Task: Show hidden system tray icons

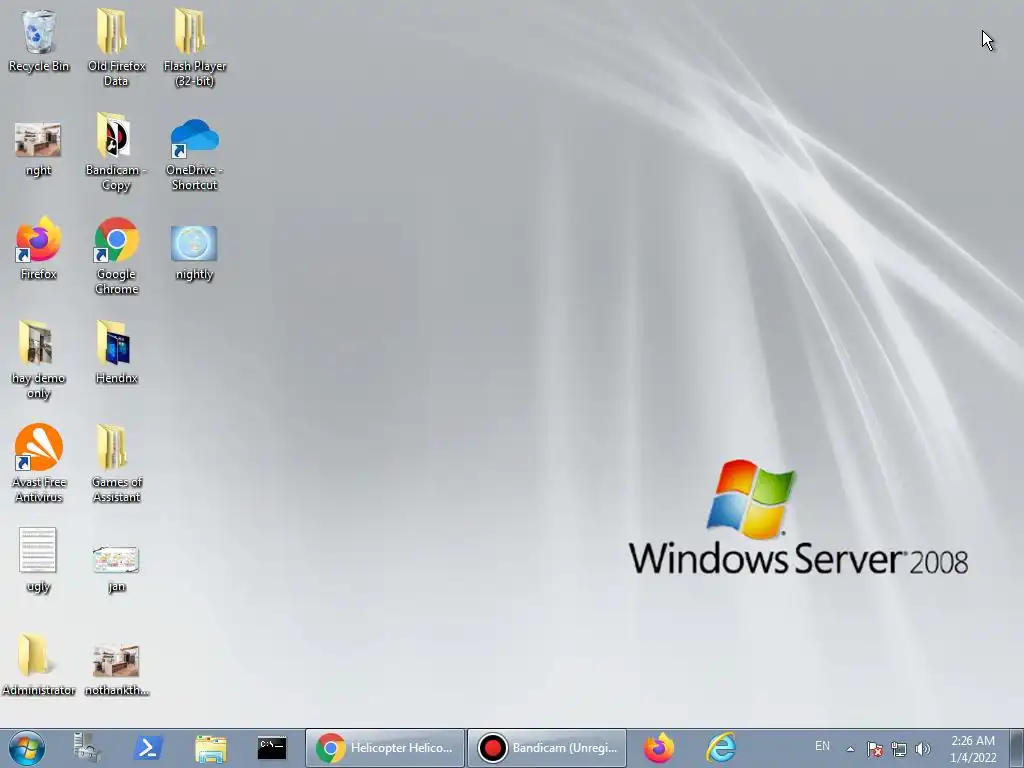Action: pos(850,749)
